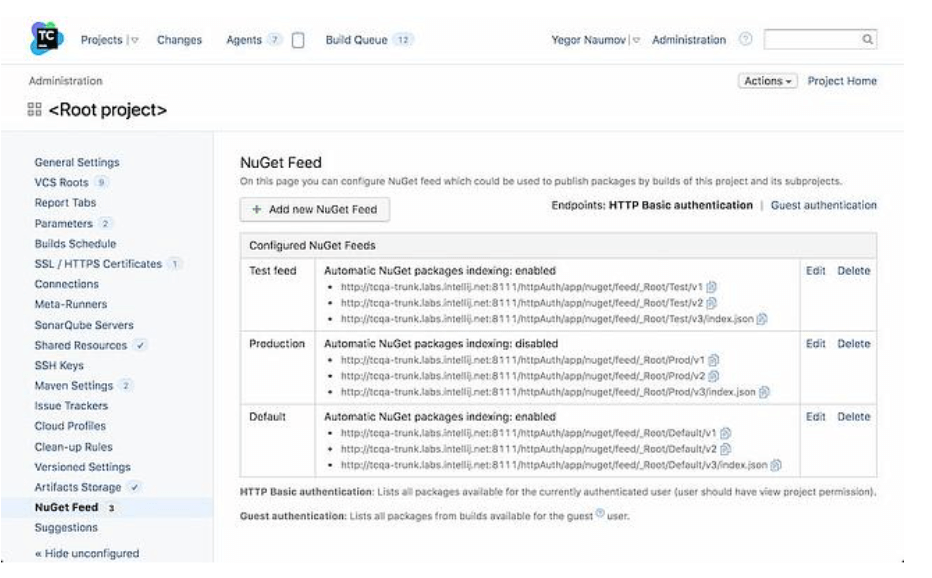Edit the Test feed

(x=816, y=271)
